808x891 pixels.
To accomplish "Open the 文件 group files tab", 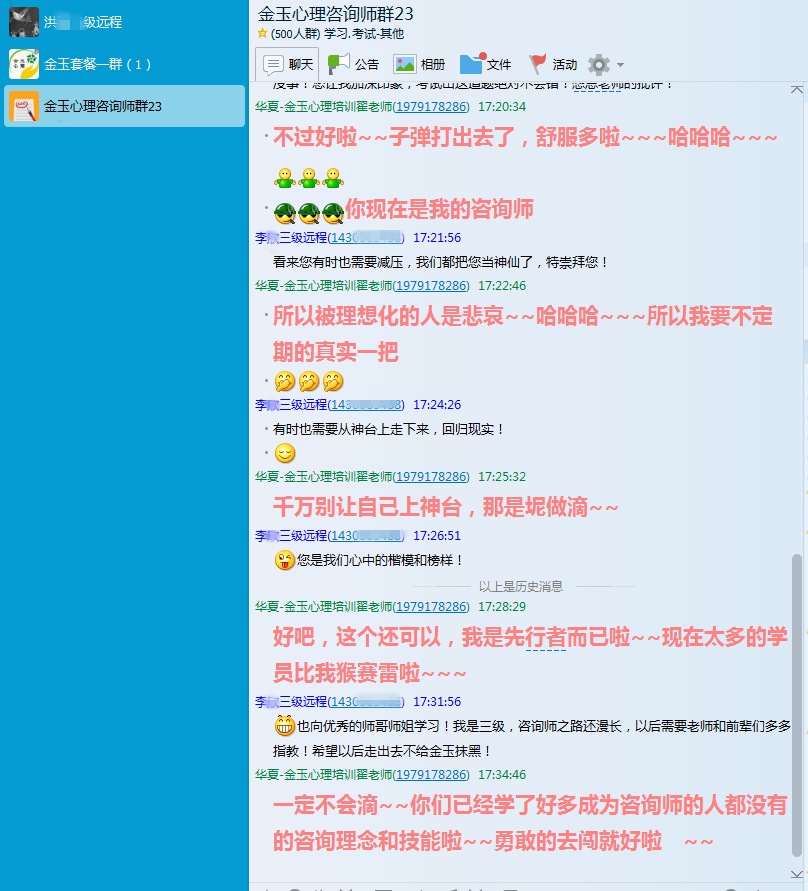I will point(486,64).
